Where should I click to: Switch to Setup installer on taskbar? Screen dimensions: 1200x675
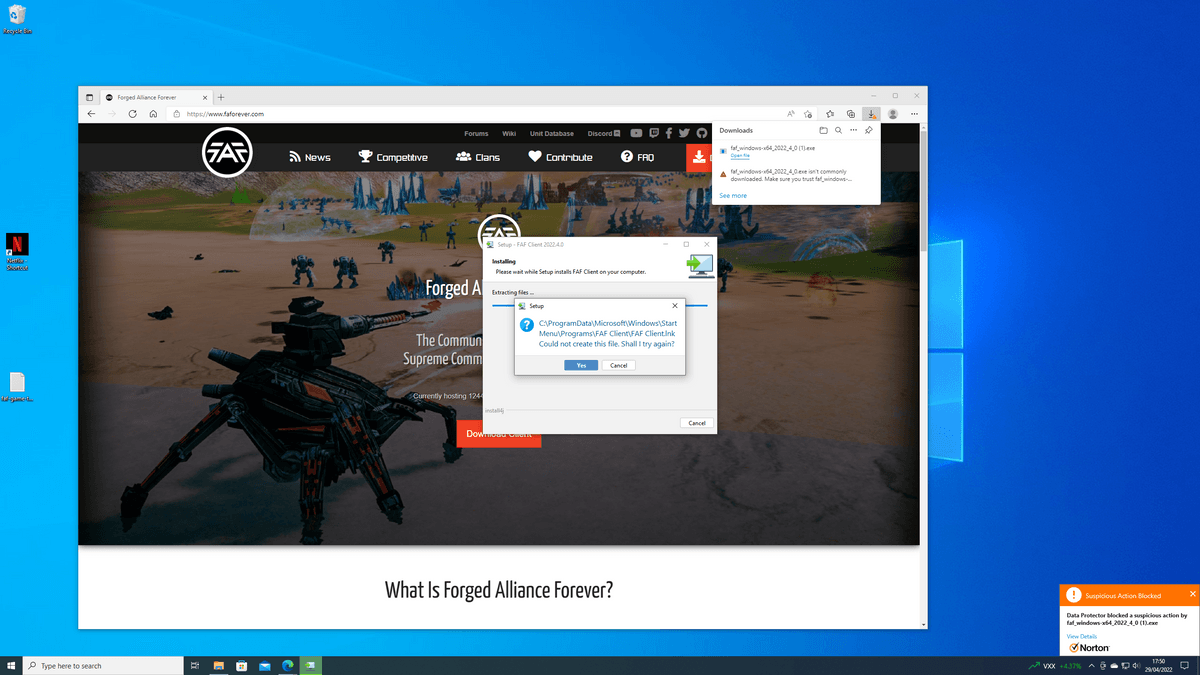tap(310, 666)
